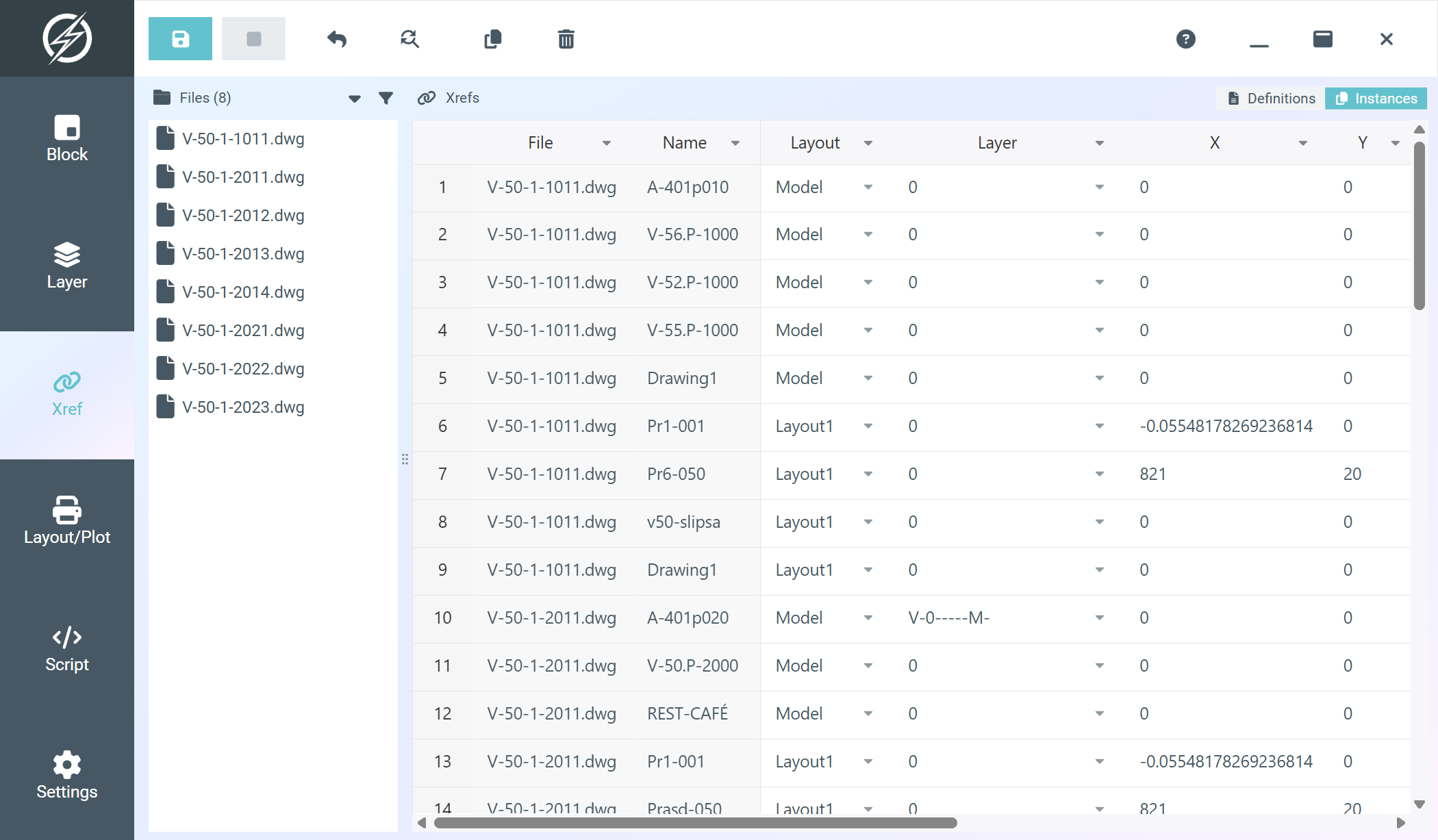Click the save icon in toolbar
Viewport: 1438px width, 840px height.
pos(180,39)
